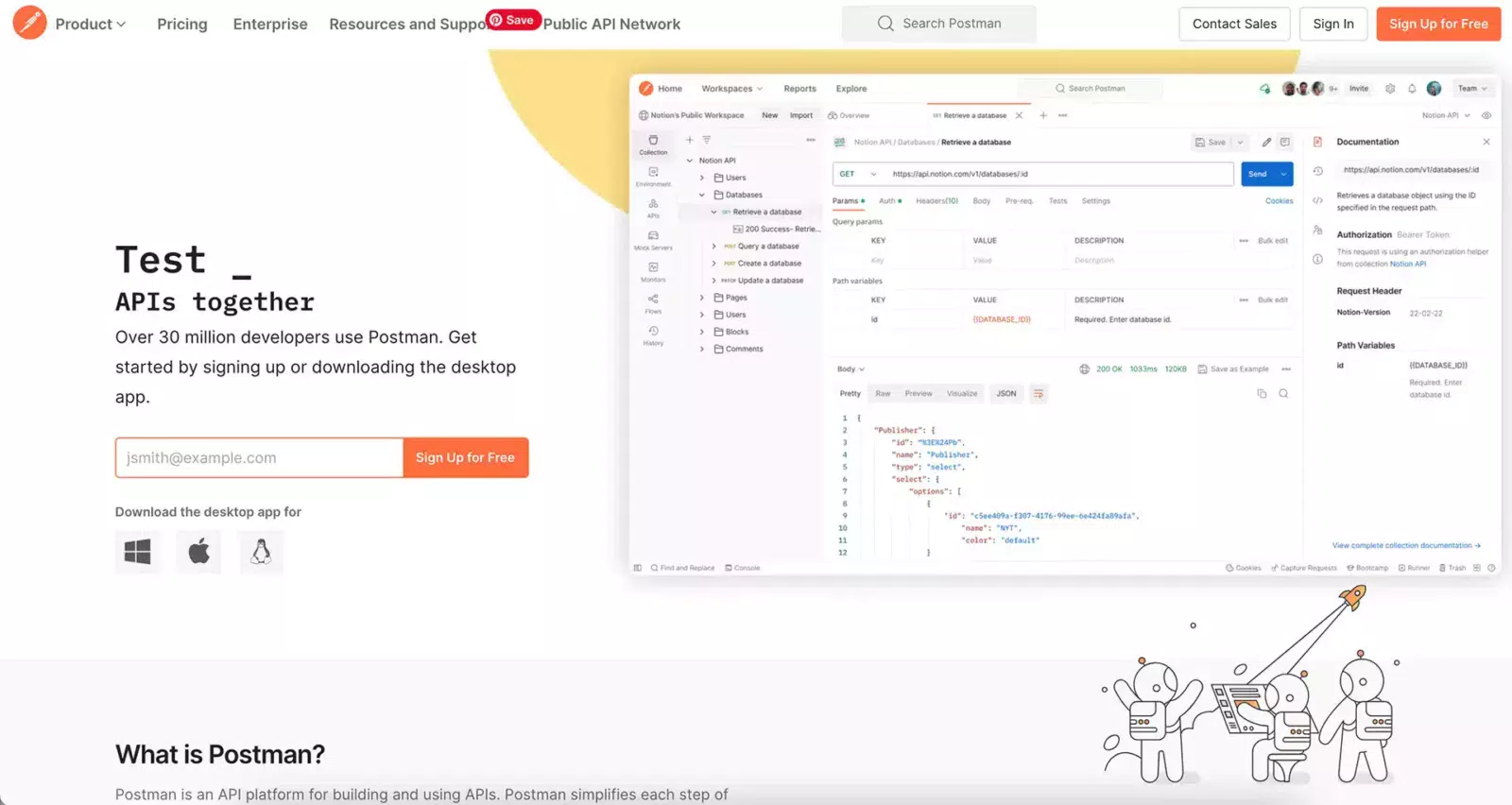Open Flows in the app preview sidebar
The width and height of the screenshot is (1512, 805).
pos(653,303)
